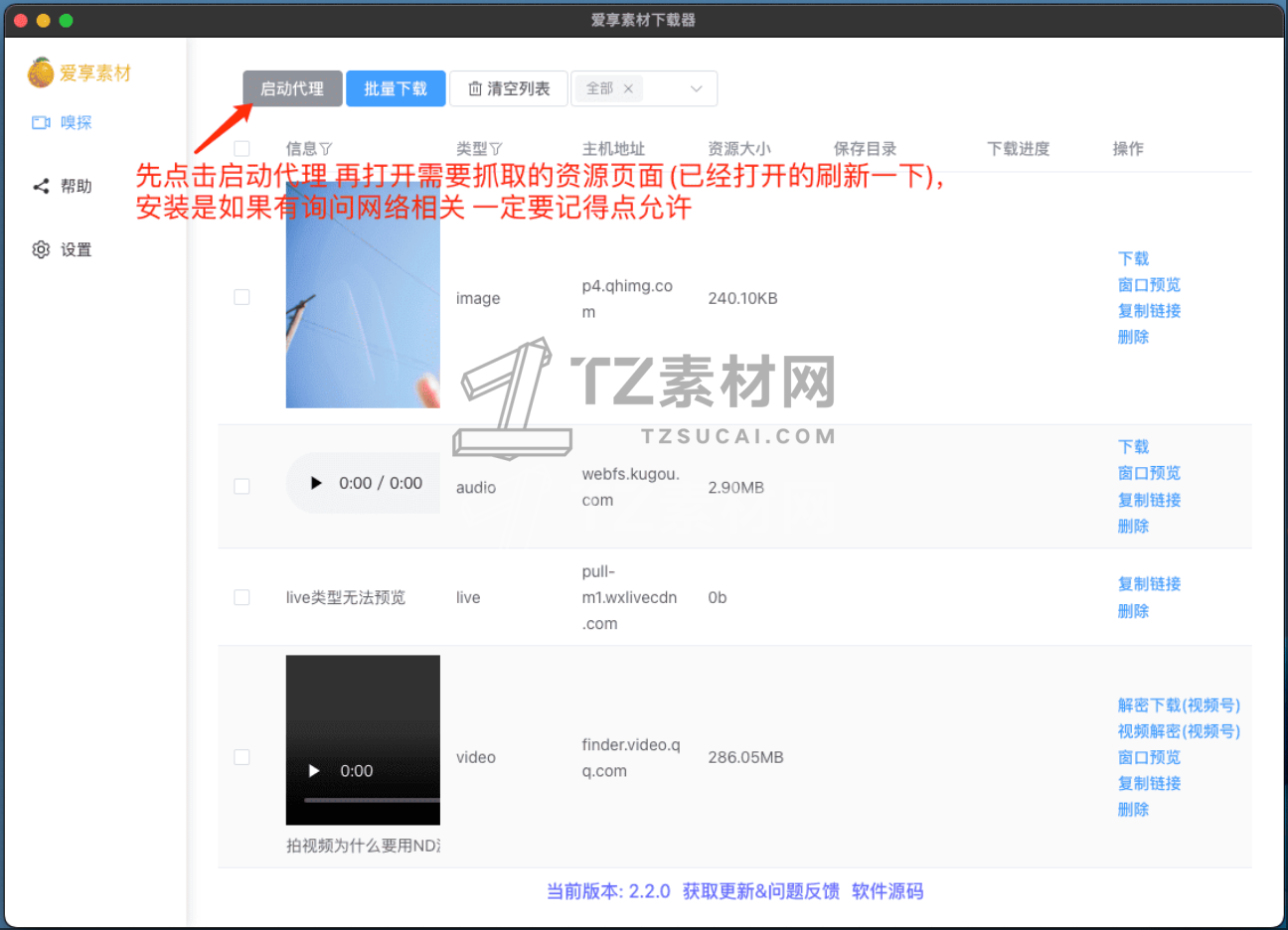
Task: Check the video row checkbox
Action: [241, 757]
